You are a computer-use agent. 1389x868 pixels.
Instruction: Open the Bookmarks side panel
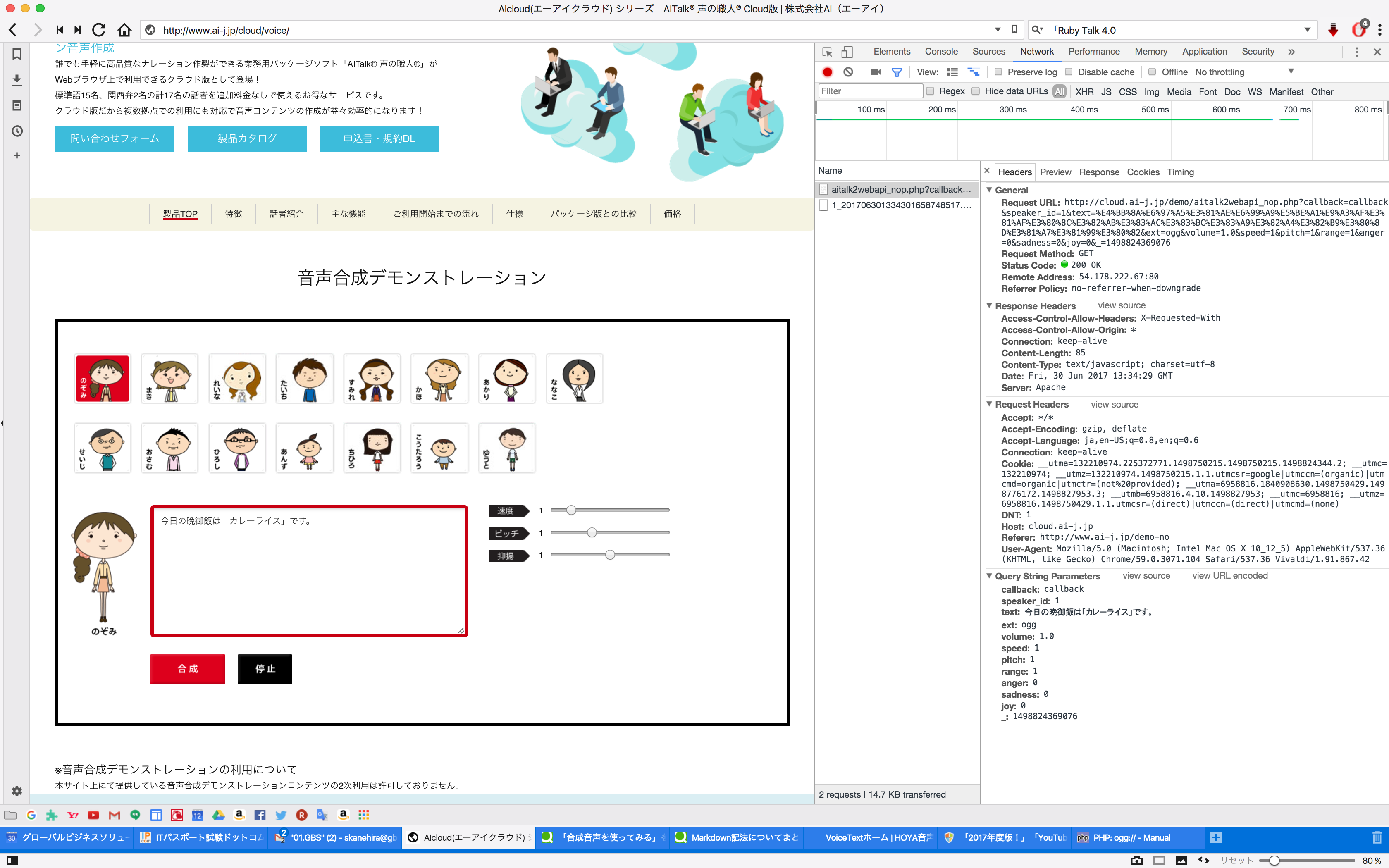click(x=17, y=54)
